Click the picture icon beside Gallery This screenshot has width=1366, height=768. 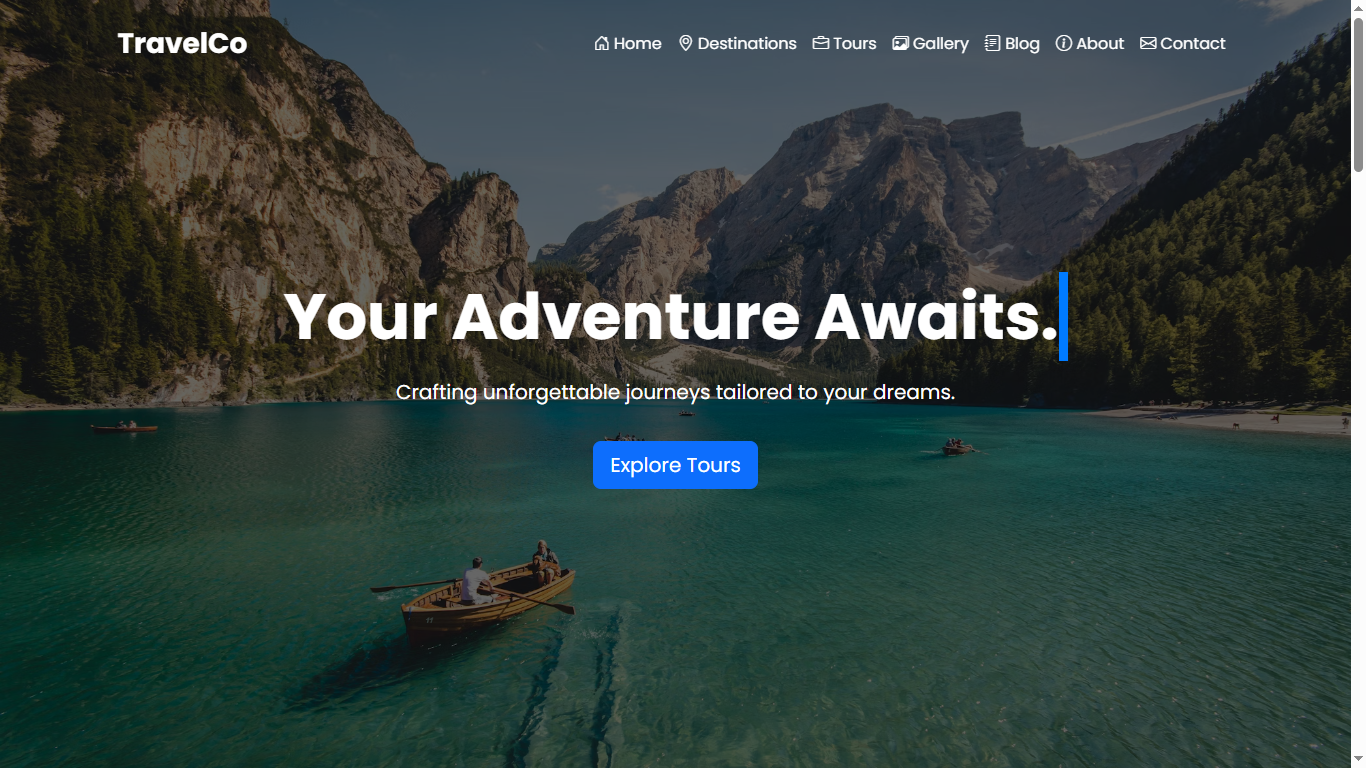pyautogui.click(x=901, y=43)
